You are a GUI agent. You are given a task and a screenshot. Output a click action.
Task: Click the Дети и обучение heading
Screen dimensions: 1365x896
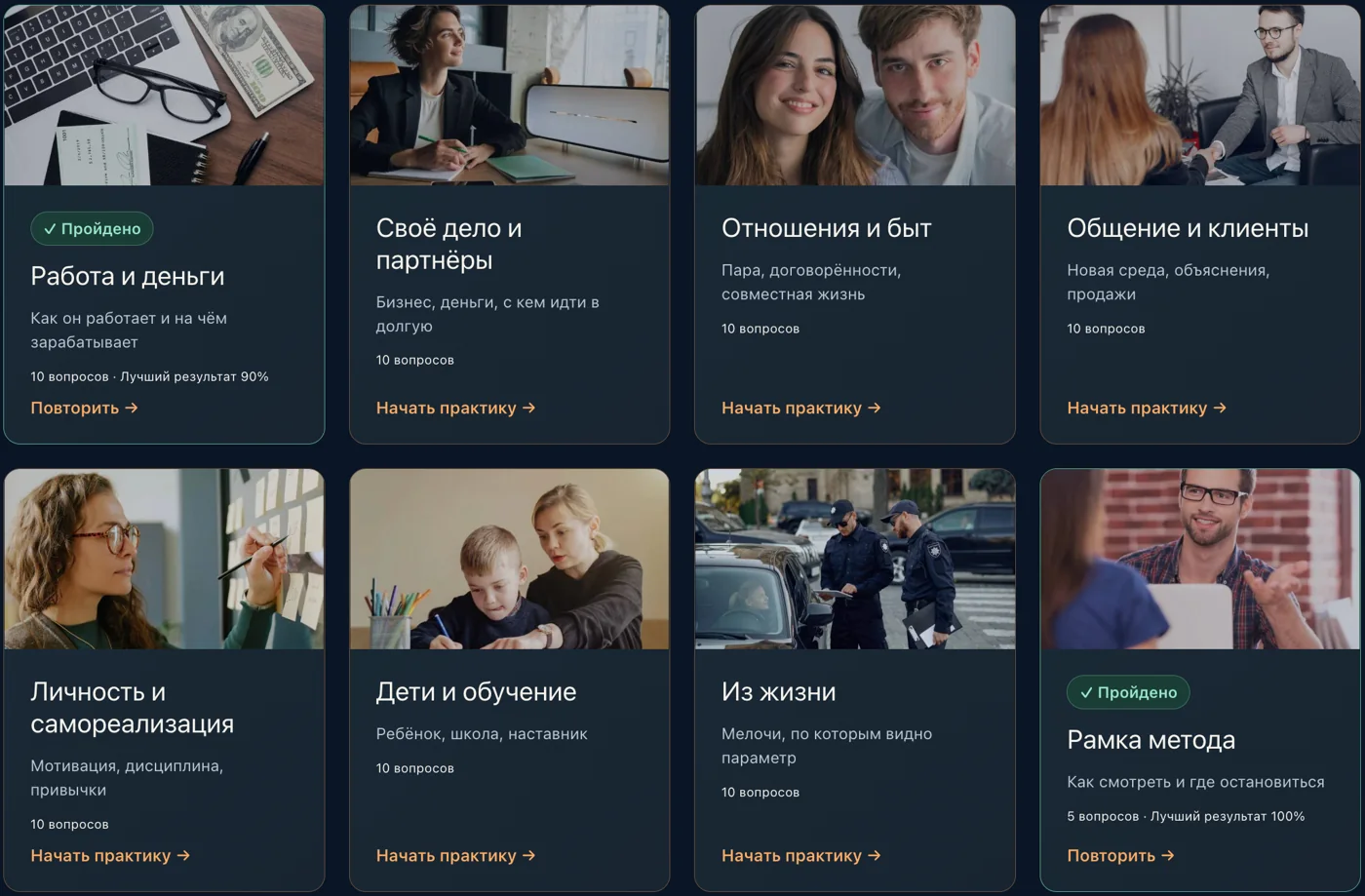pos(476,691)
